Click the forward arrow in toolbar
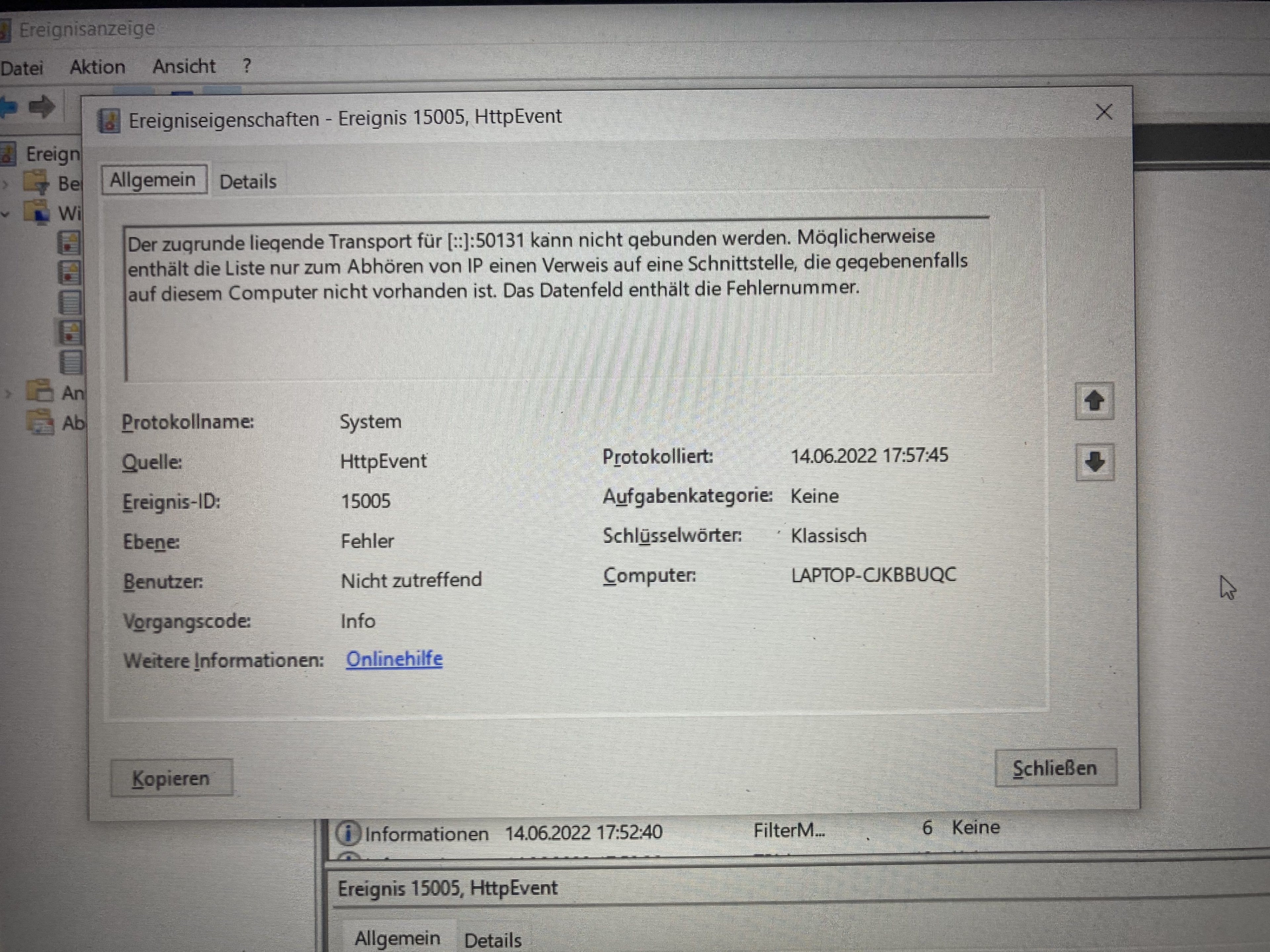Screen dimensions: 1270x952 click(42, 107)
